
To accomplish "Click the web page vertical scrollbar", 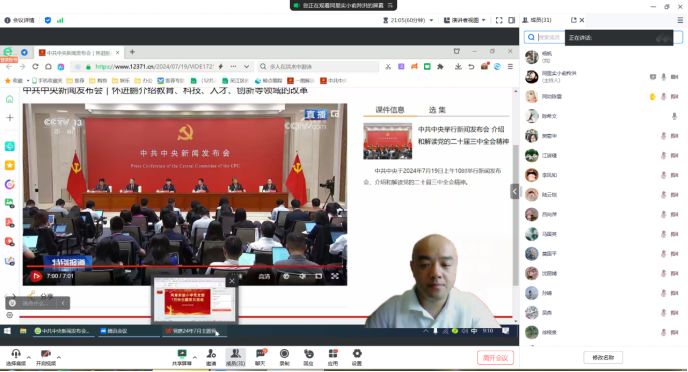I will [x=516, y=215].
